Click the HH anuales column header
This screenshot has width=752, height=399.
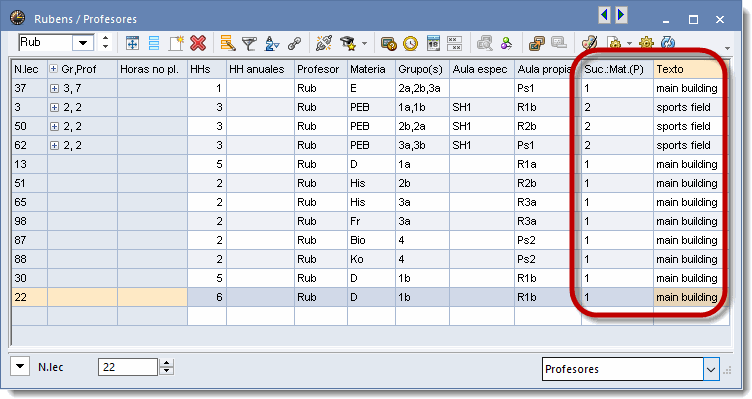[260, 69]
